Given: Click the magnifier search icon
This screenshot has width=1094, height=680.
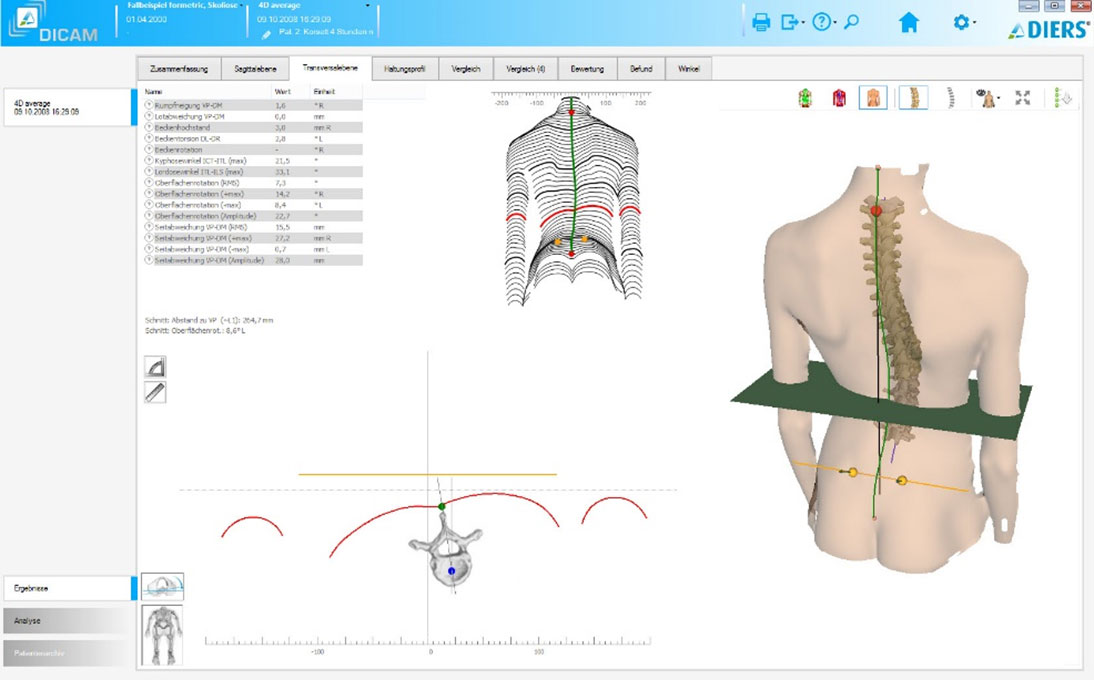Looking at the screenshot, I should (x=852, y=22).
